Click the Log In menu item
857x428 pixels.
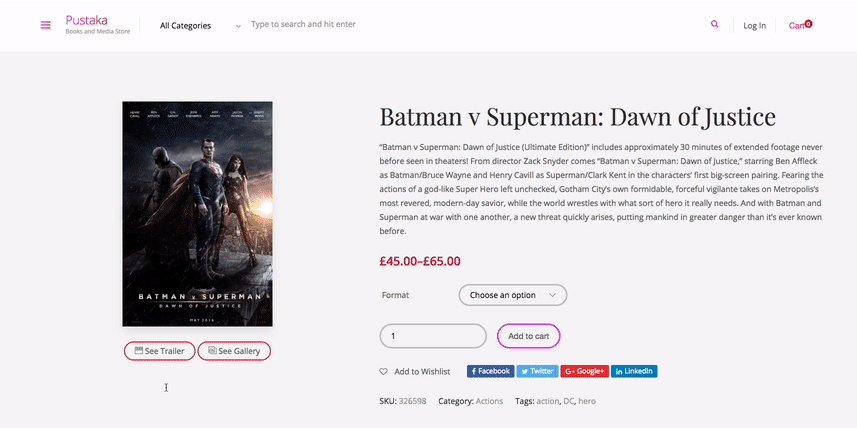(754, 26)
